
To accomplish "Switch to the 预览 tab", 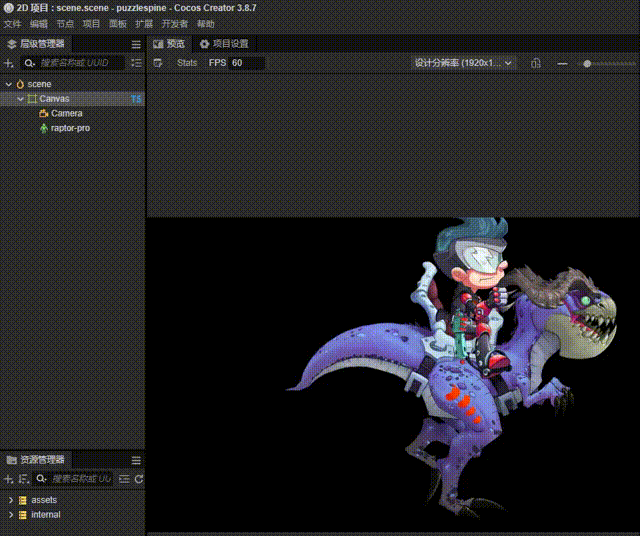I will pyautogui.click(x=169, y=44).
